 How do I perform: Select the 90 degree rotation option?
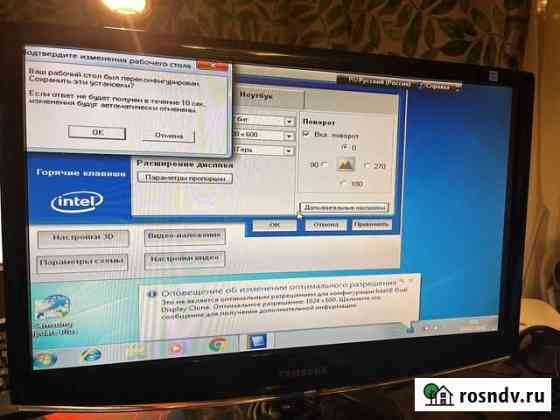324,164
